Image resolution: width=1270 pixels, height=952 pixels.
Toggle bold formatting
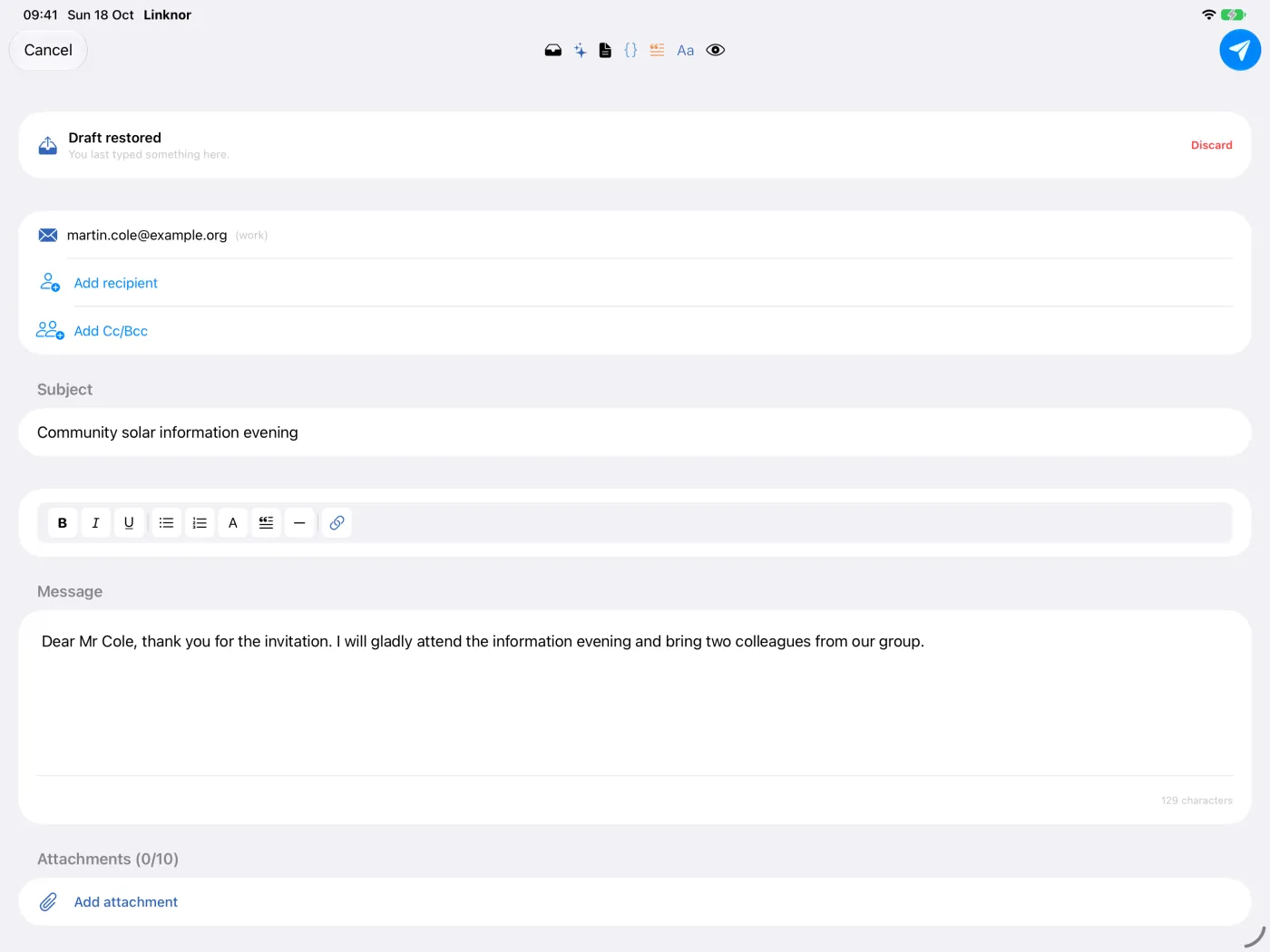pyautogui.click(x=63, y=523)
